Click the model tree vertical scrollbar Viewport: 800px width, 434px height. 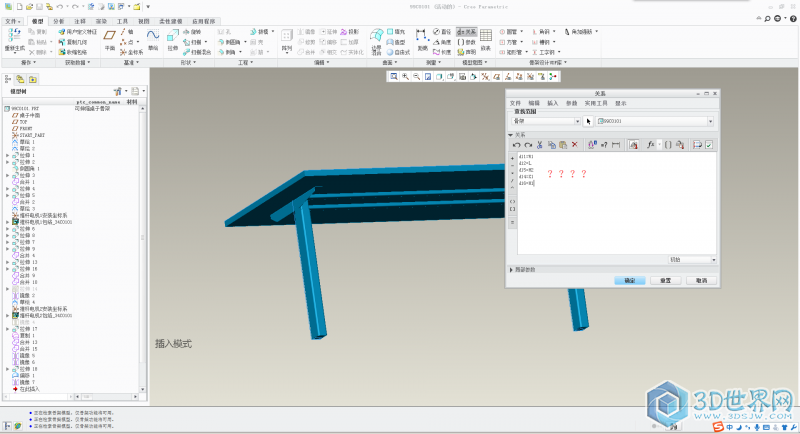pos(142,248)
